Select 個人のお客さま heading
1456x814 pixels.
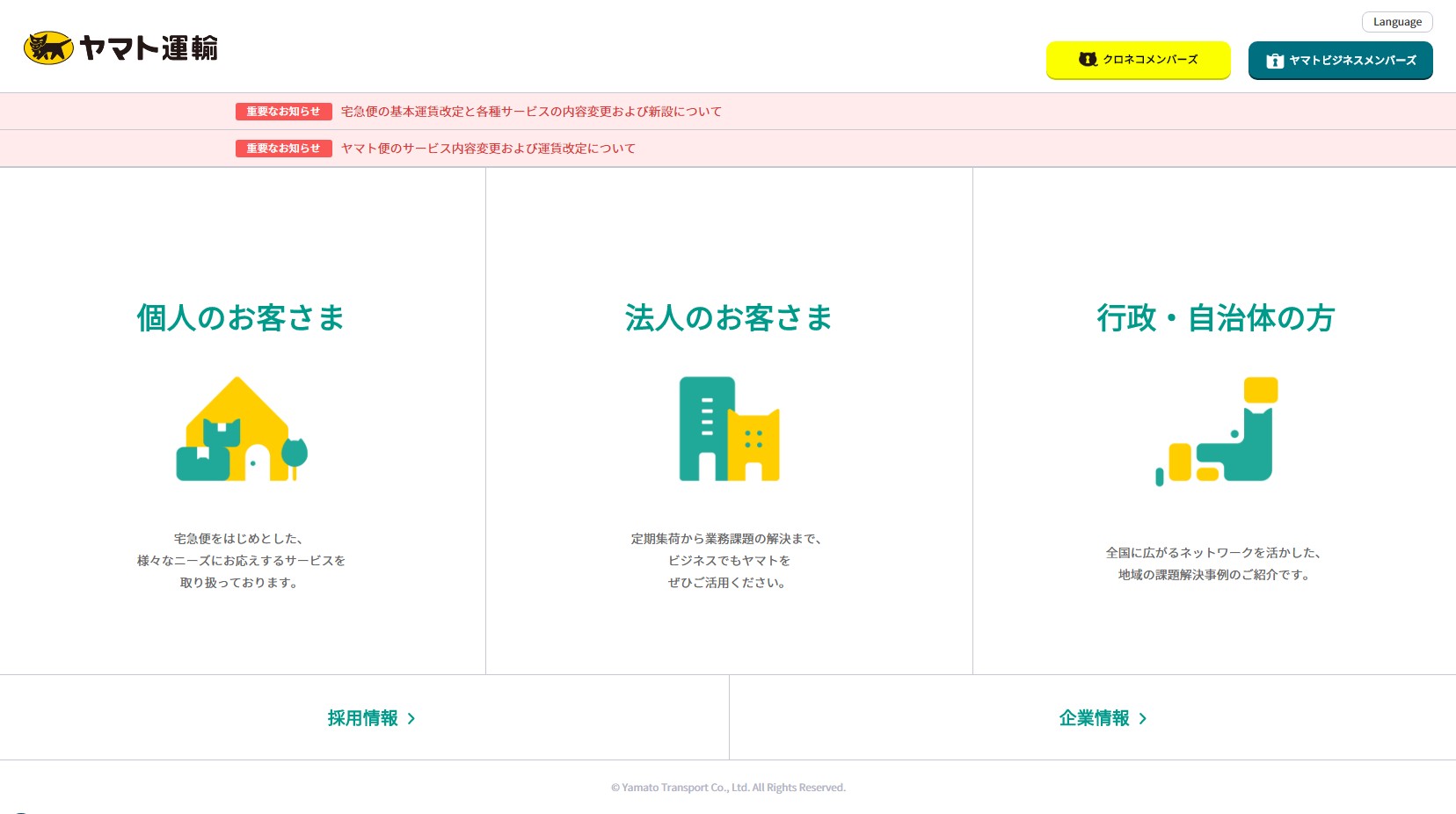pos(241,318)
